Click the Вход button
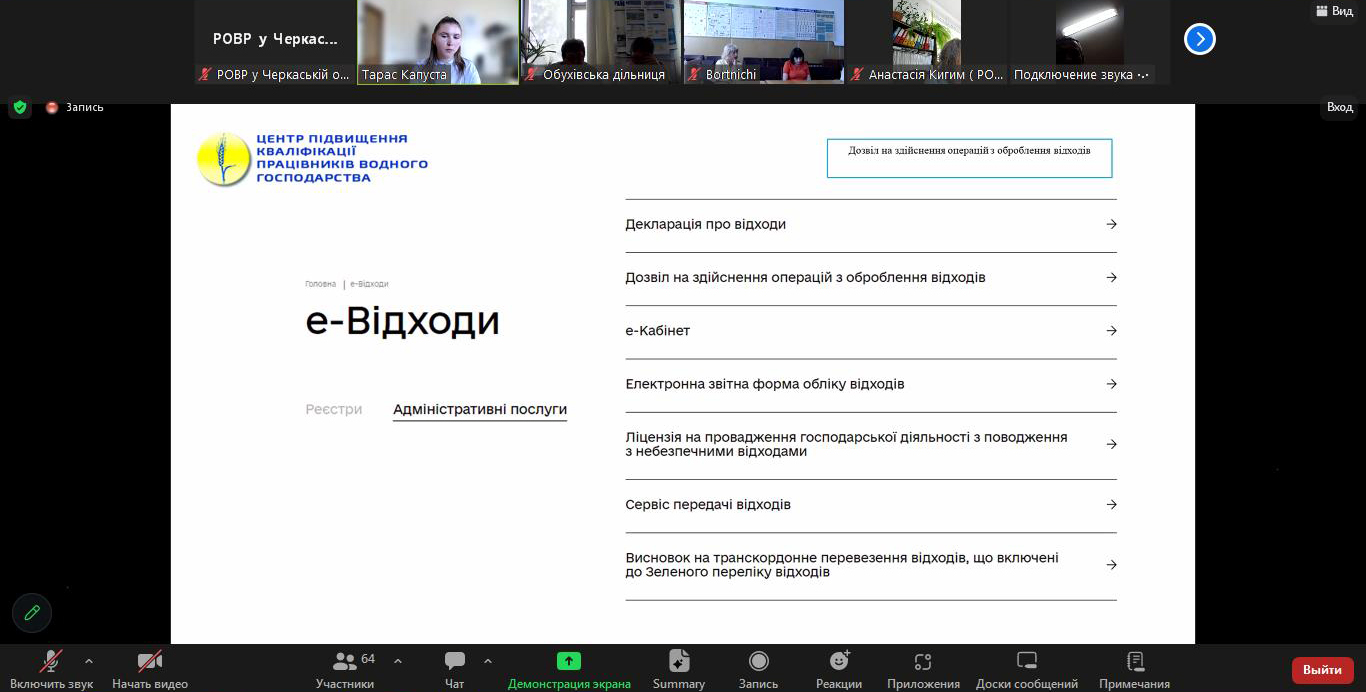This screenshot has width=1366, height=692. 1340,107
